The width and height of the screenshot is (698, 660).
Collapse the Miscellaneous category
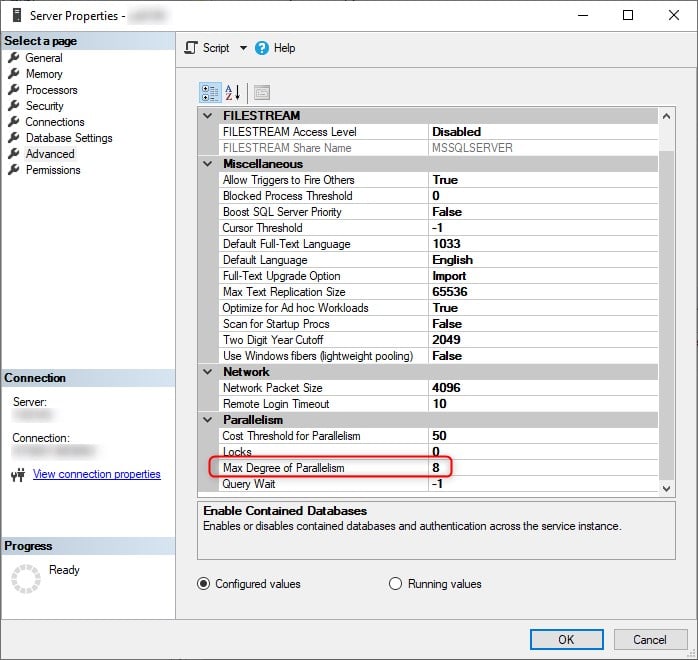point(207,164)
